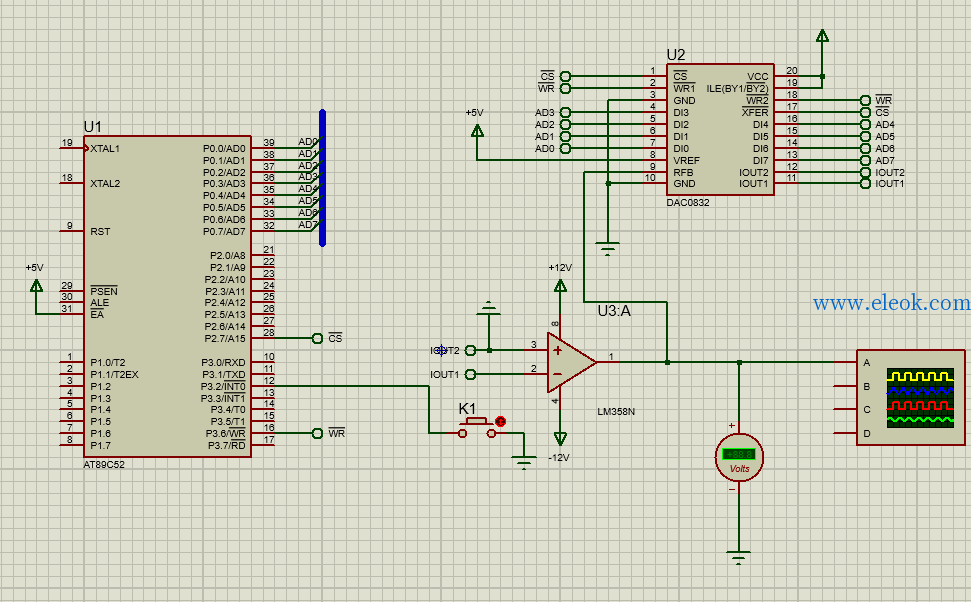Click the AD3 terminal left of DAC0832
This screenshot has height=602, width=971.
pos(565,112)
